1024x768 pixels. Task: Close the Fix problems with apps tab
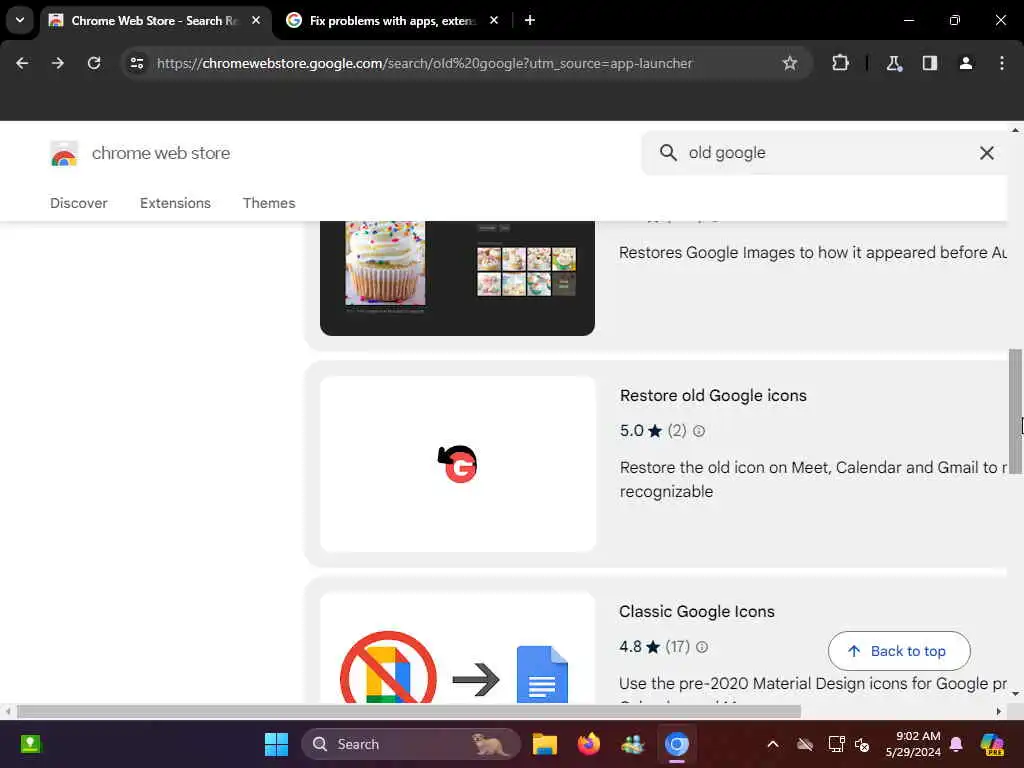coord(494,20)
